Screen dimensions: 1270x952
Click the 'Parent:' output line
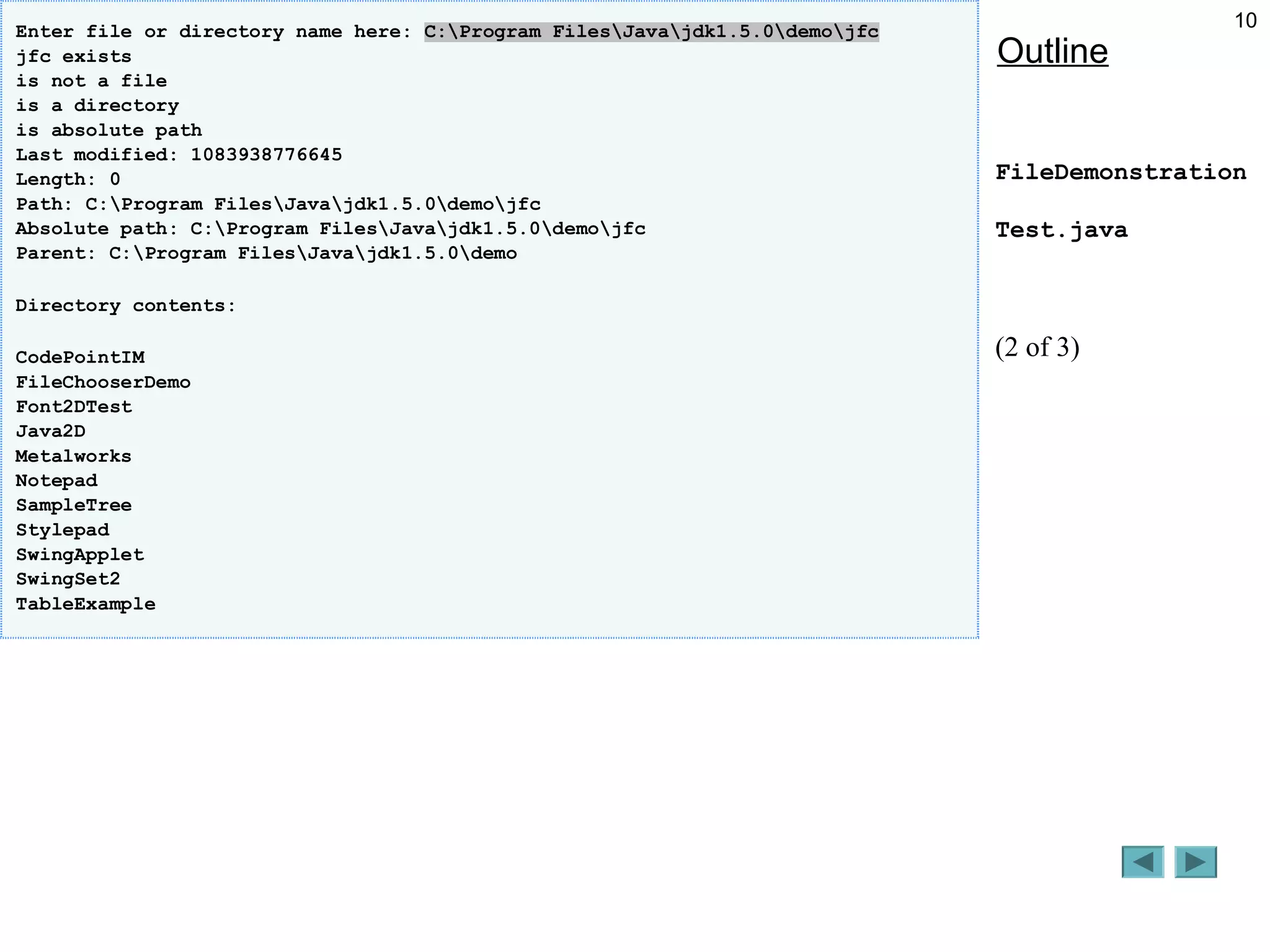click(x=267, y=253)
